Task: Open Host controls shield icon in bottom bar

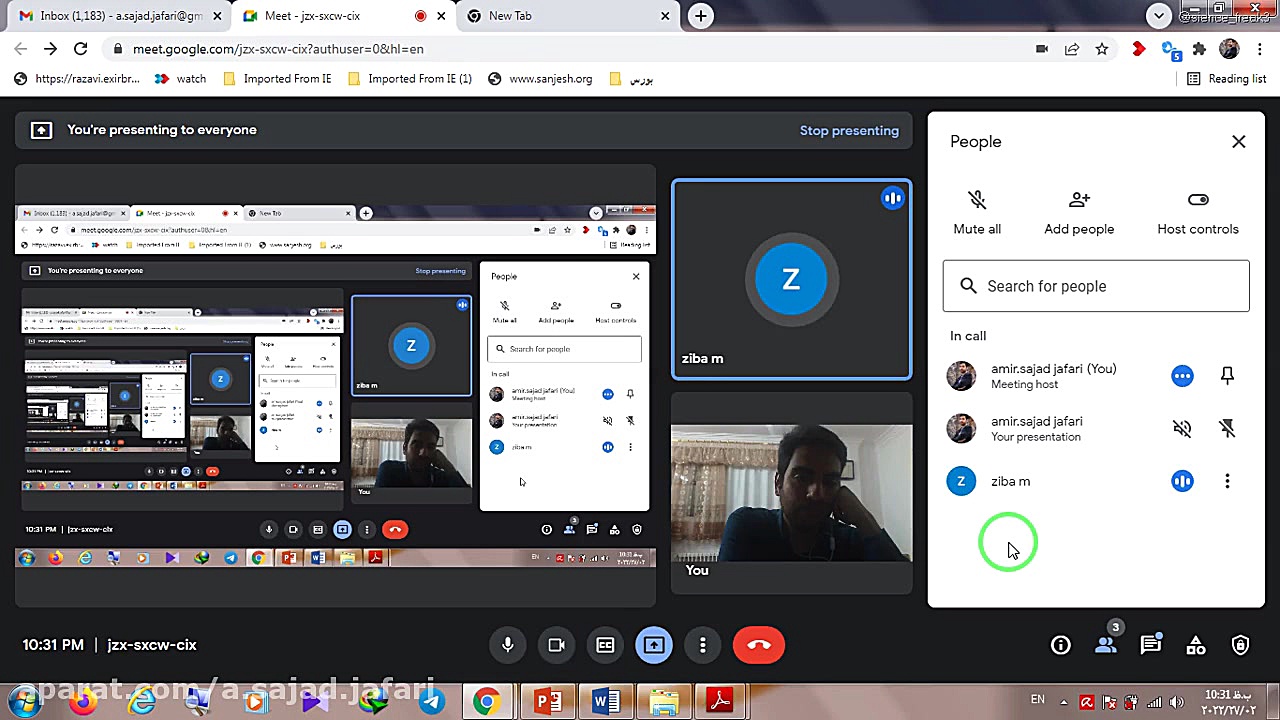Action: [x=1240, y=645]
